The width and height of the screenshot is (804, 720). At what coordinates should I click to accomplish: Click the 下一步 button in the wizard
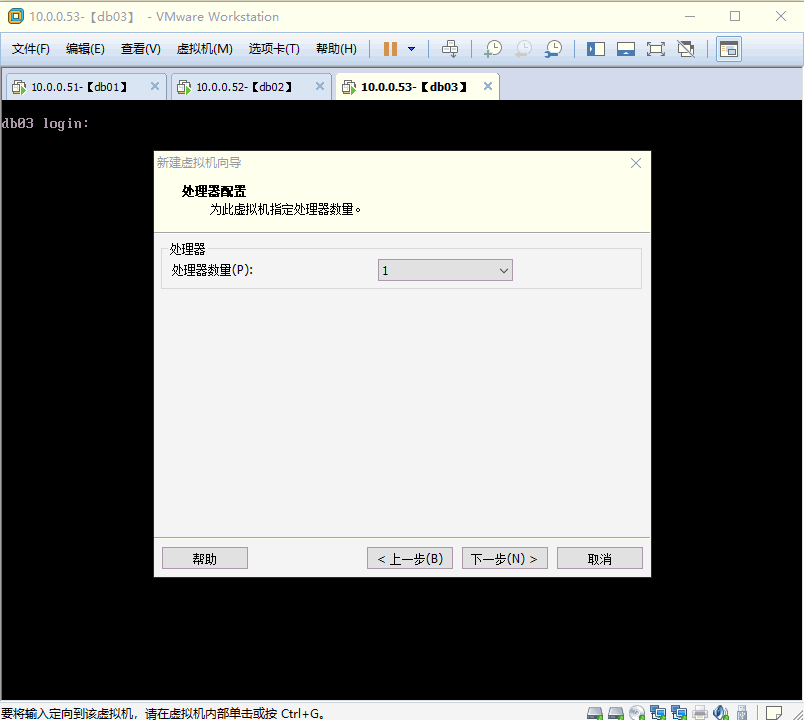[x=504, y=558]
